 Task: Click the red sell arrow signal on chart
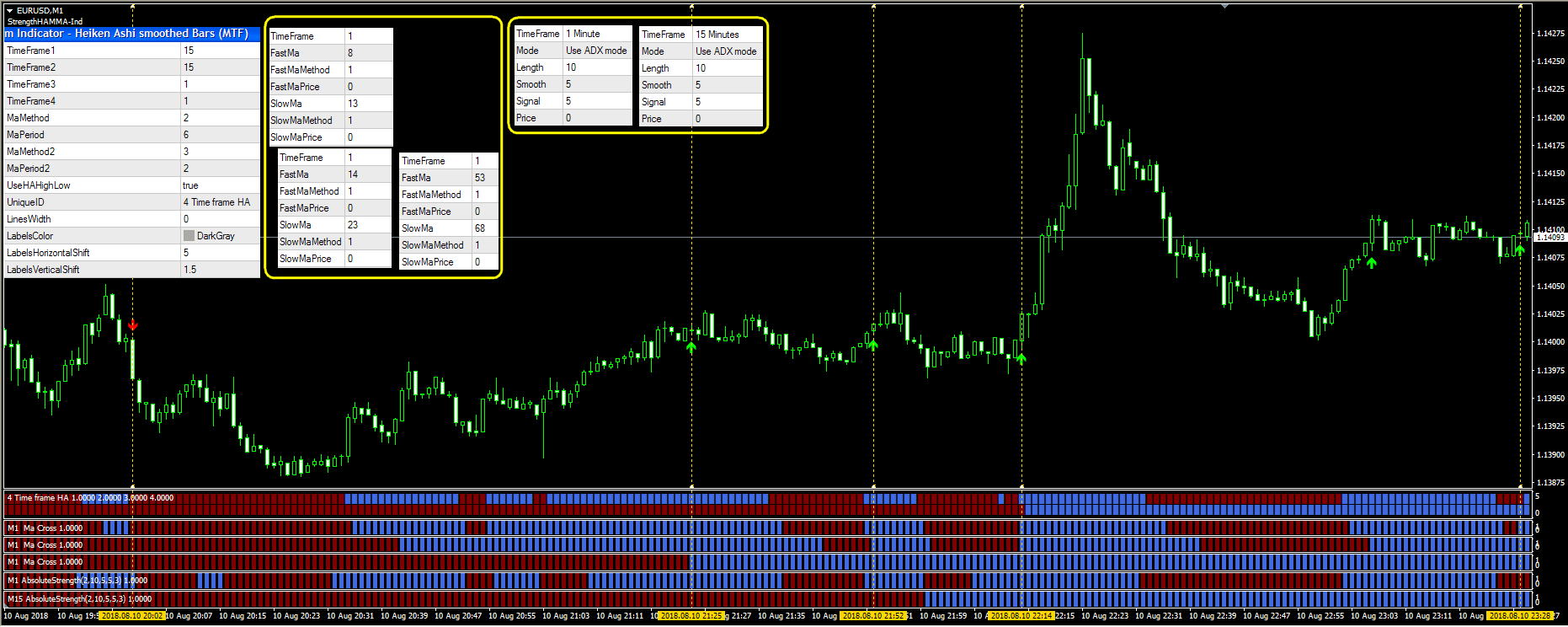point(133,325)
